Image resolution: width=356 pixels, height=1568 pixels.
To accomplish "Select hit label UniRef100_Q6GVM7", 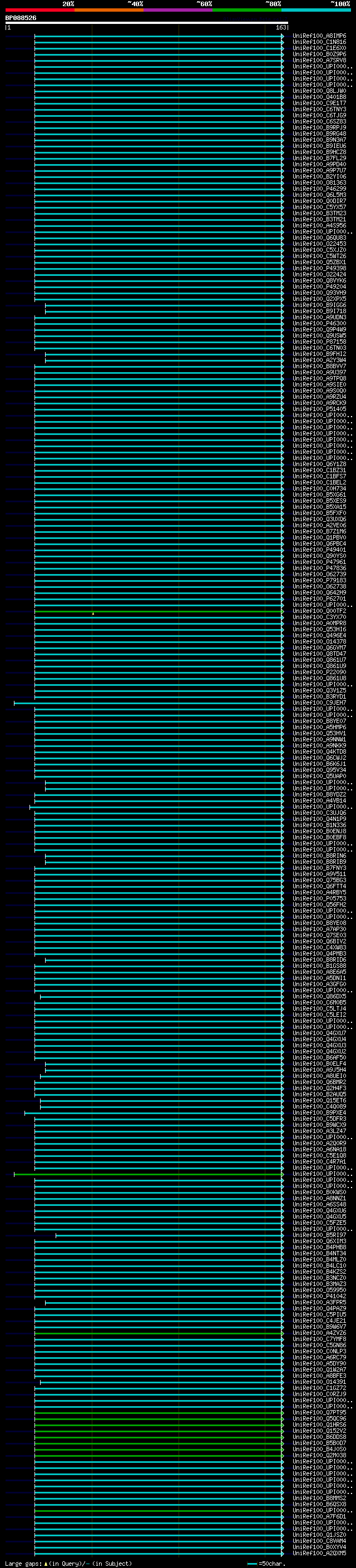I will pos(319,647).
